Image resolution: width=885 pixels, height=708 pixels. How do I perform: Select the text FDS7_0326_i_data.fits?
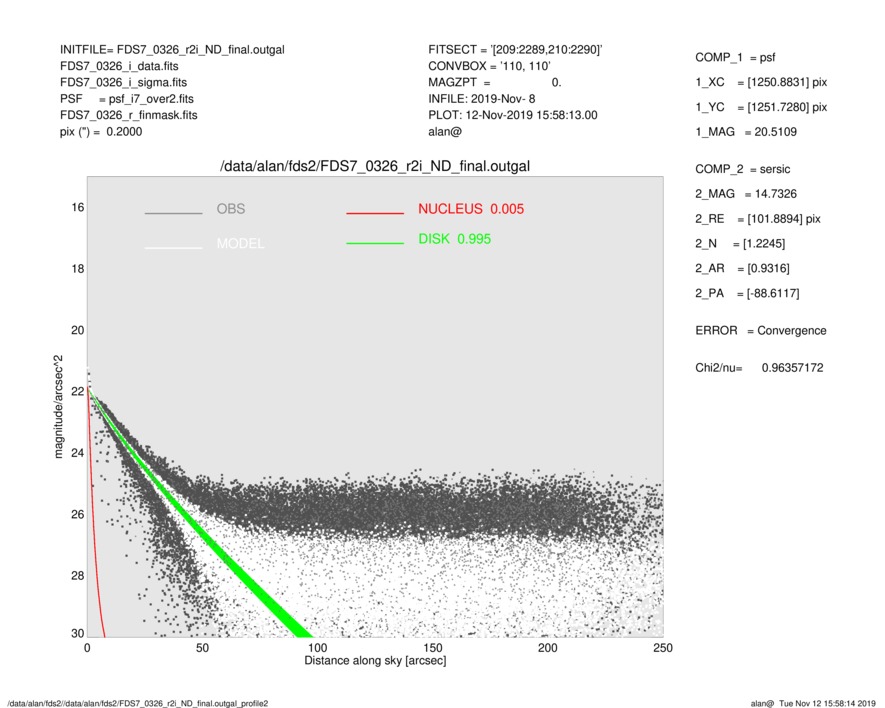pyautogui.click(x=119, y=66)
